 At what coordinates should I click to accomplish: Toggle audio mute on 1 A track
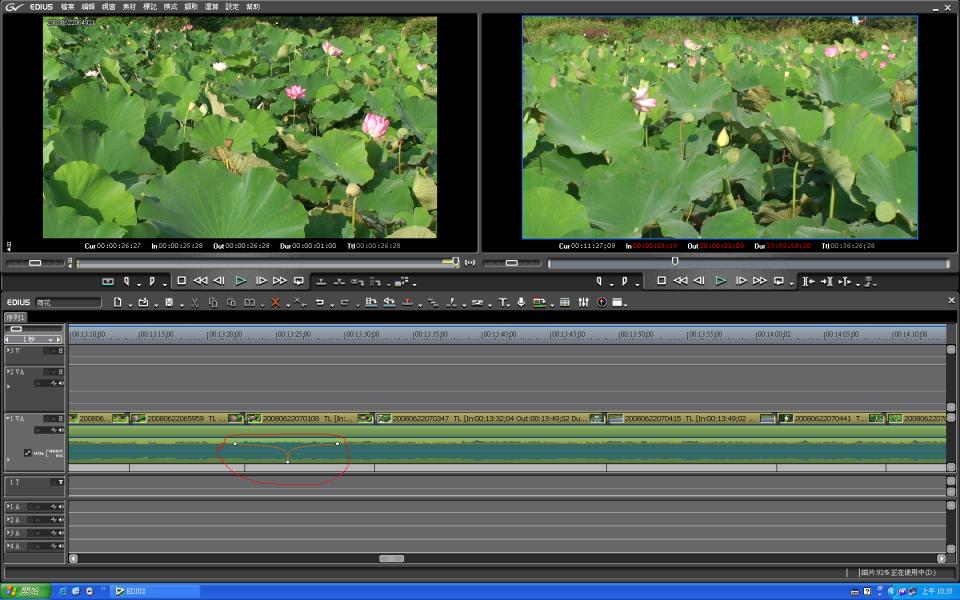60,507
